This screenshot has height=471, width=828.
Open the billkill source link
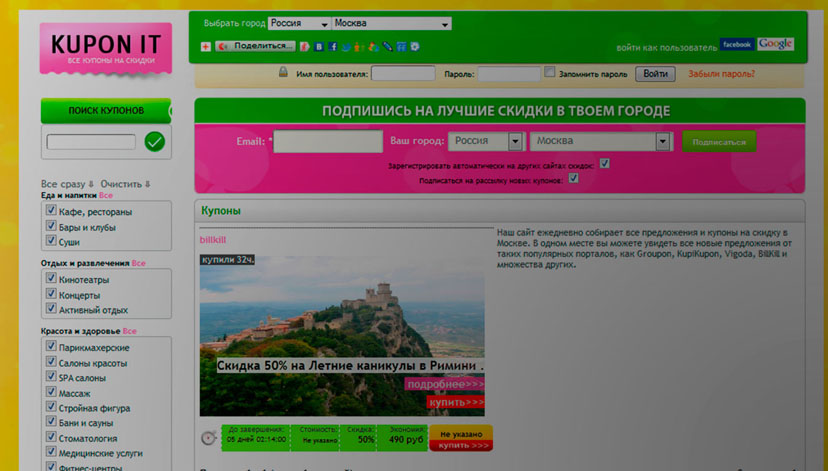[213, 240]
